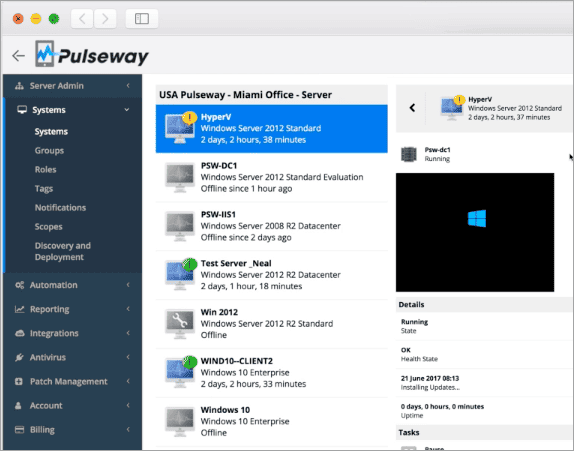Expand the Antivirus section chevron
The width and height of the screenshot is (574, 451).
click(x=128, y=357)
